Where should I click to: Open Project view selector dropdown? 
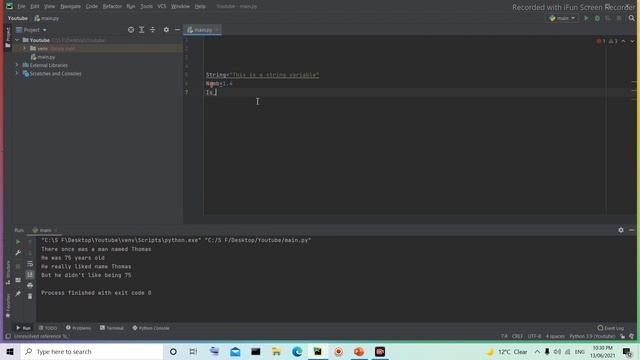point(31,30)
